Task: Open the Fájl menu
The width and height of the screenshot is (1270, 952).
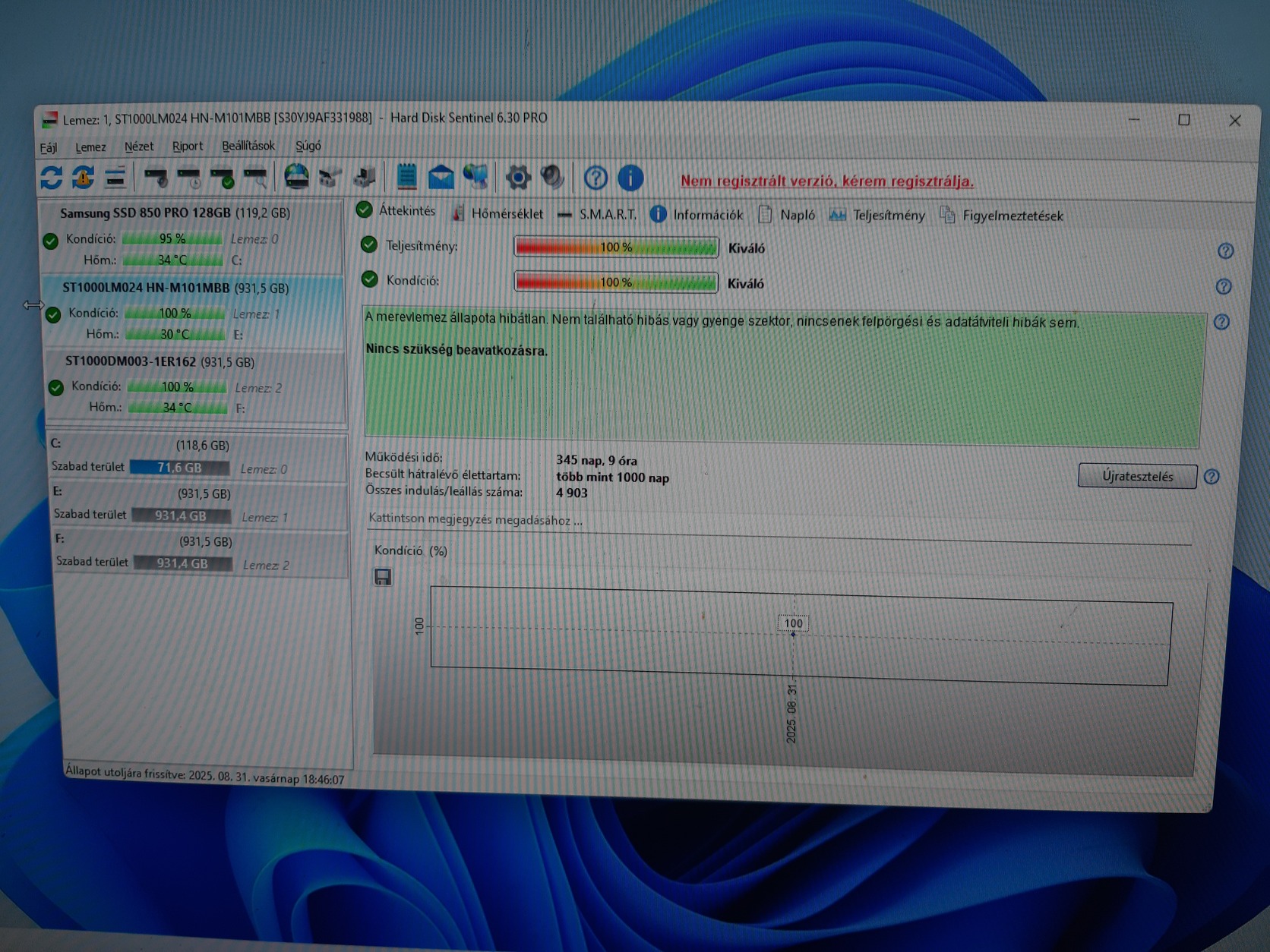Action: click(x=49, y=147)
